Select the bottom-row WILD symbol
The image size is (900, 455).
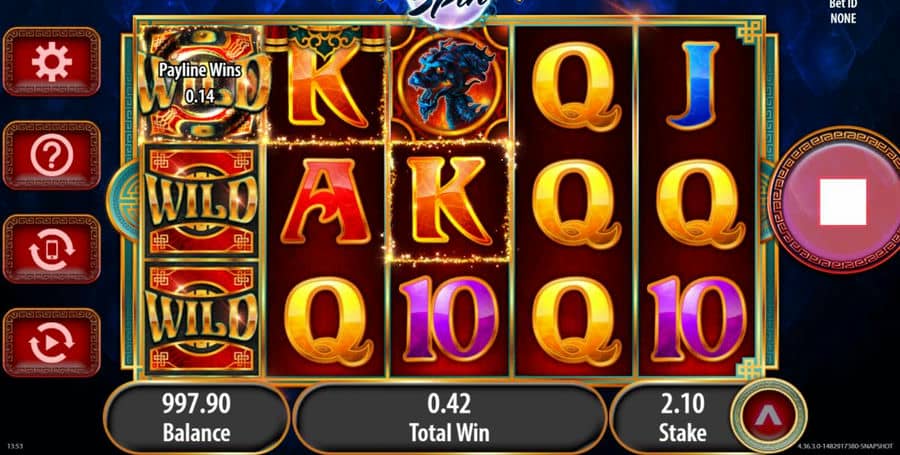(x=200, y=319)
